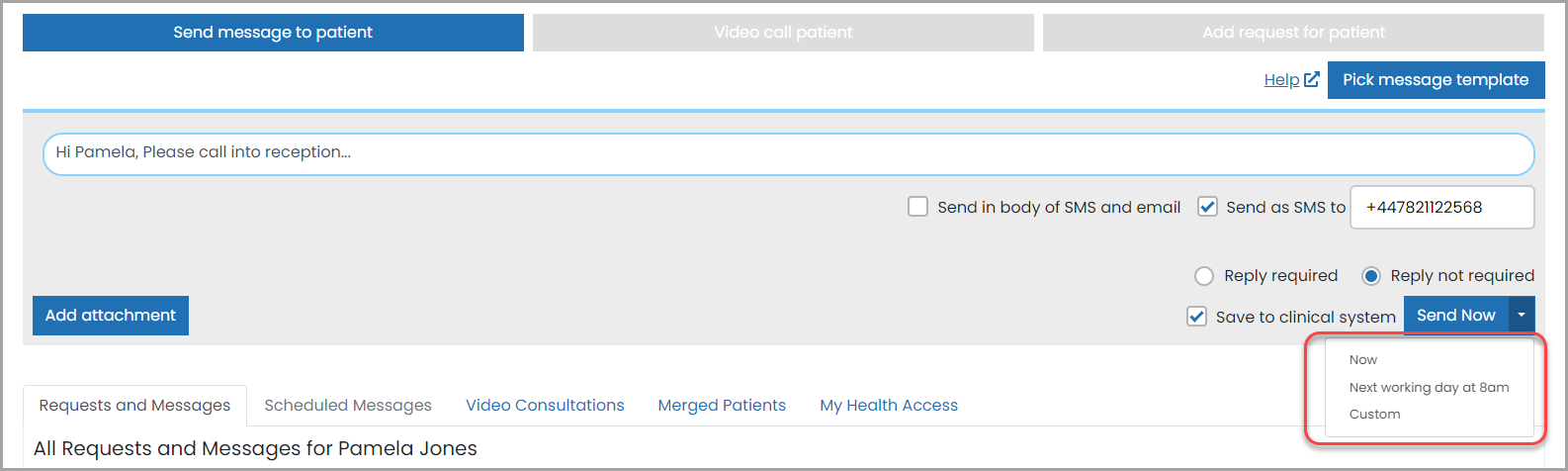The height and width of the screenshot is (471, 1568).
Task: Select the Reply required radio button
Action: tap(1204, 276)
